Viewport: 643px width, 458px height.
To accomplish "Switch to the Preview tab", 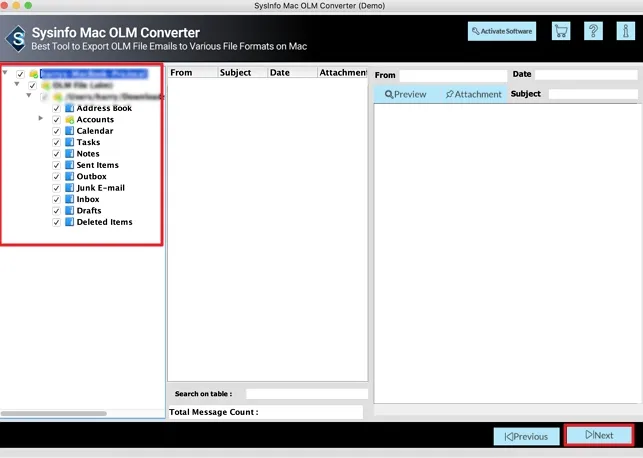I will click(x=406, y=94).
